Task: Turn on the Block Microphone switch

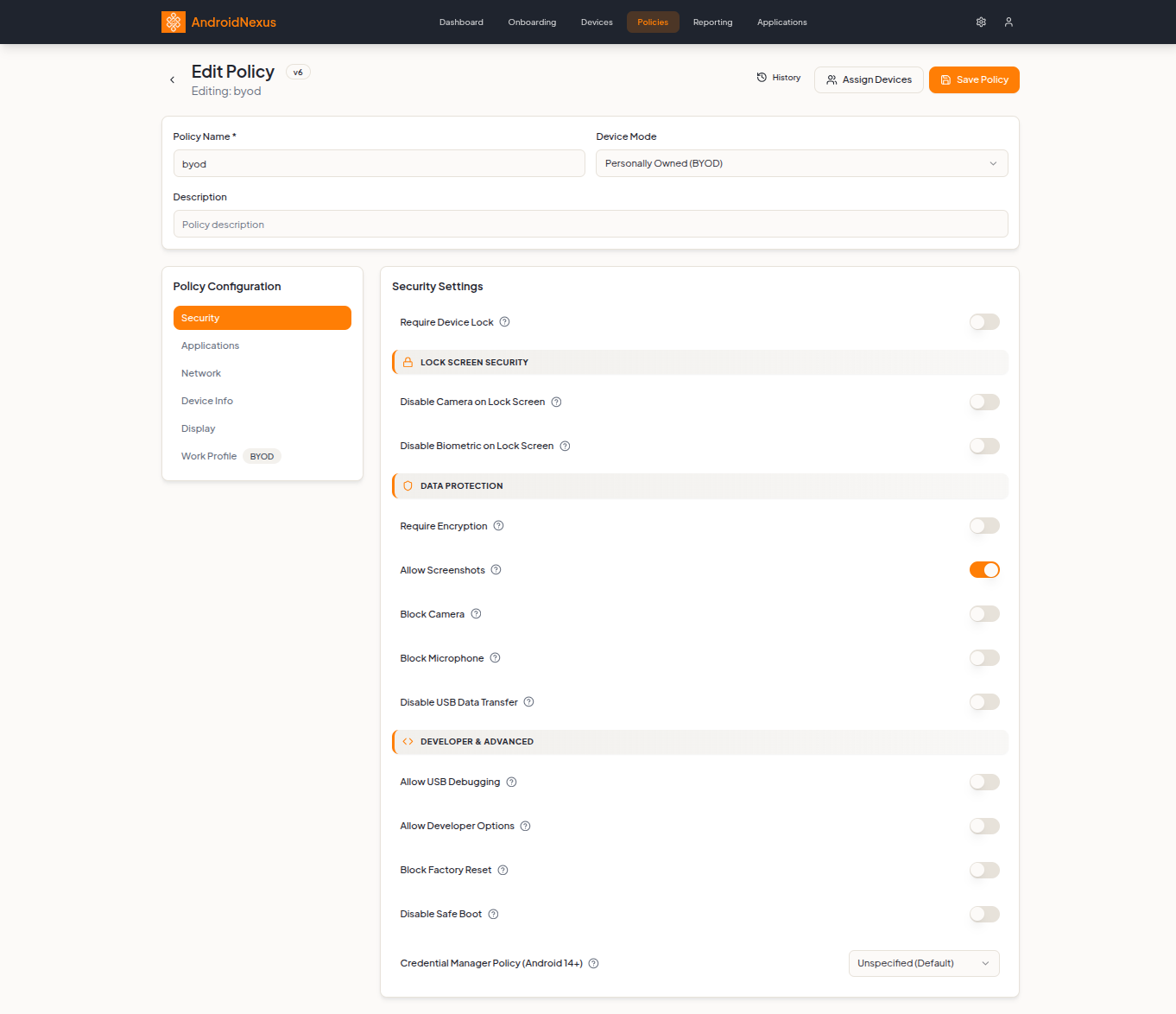Action: pyautogui.click(x=984, y=657)
